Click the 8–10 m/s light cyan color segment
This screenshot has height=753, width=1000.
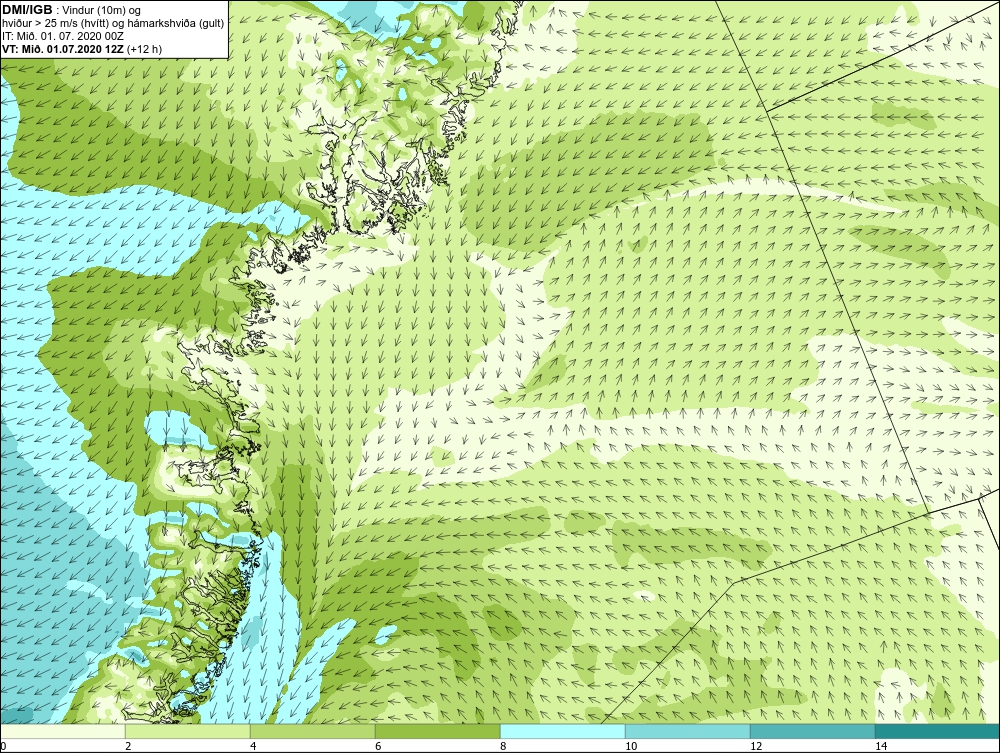[x=562, y=731]
